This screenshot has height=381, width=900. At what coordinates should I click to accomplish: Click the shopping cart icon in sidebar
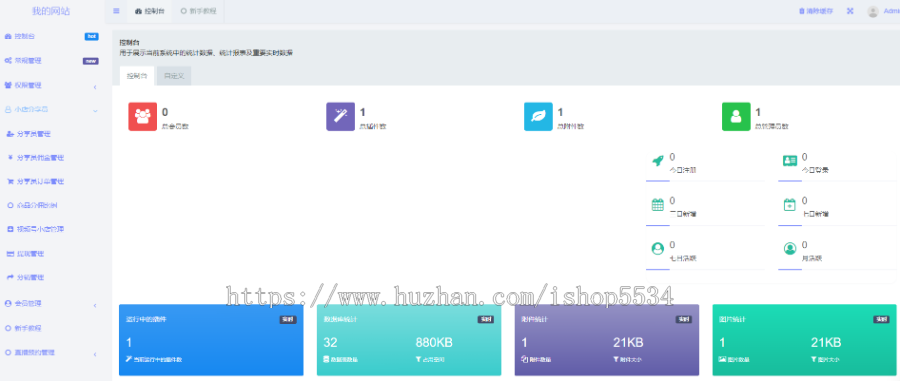10,181
